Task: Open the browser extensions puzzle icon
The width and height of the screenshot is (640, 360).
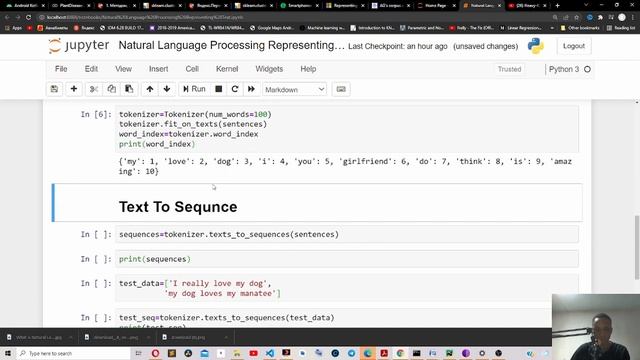Action: click(x=600, y=18)
